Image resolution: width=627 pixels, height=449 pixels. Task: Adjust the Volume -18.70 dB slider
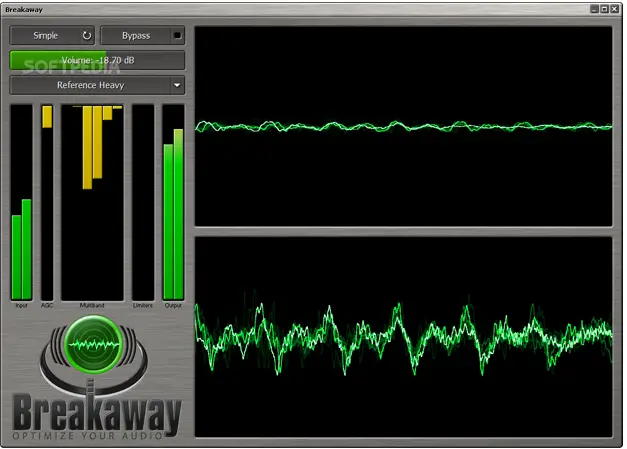click(x=97, y=60)
